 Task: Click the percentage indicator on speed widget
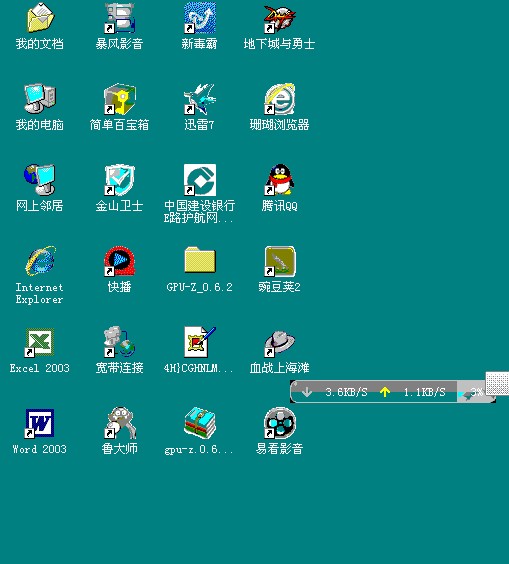coord(476,392)
